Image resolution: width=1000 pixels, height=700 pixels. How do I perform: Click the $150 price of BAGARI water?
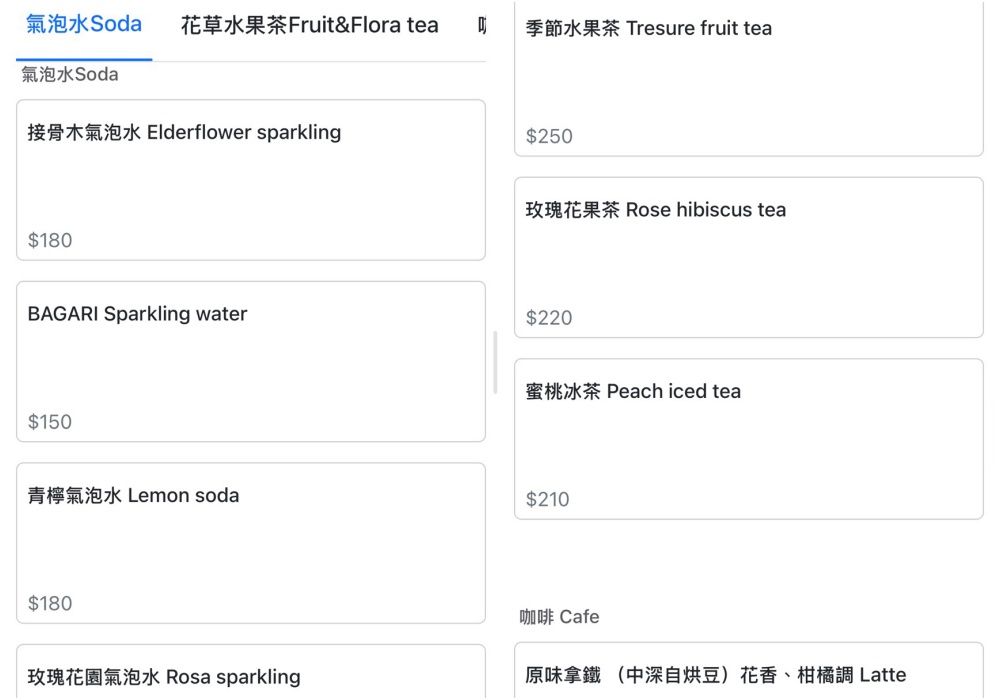click(50, 422)
